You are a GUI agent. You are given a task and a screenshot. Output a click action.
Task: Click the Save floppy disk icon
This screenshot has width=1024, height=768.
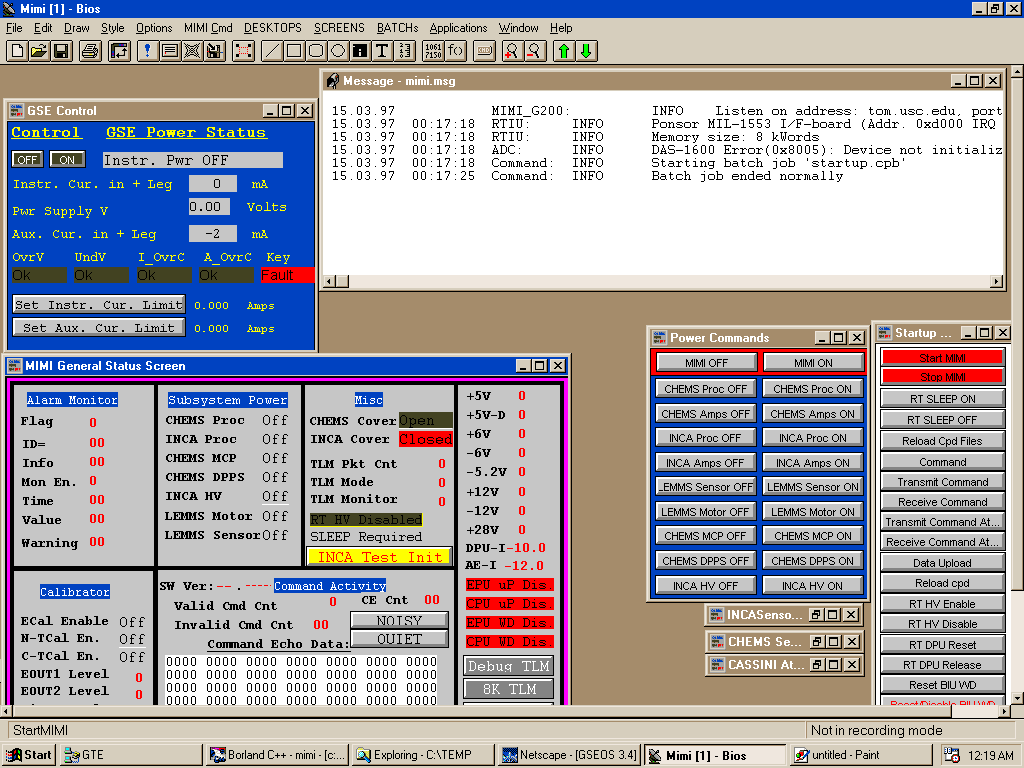(x=61, y=51)
